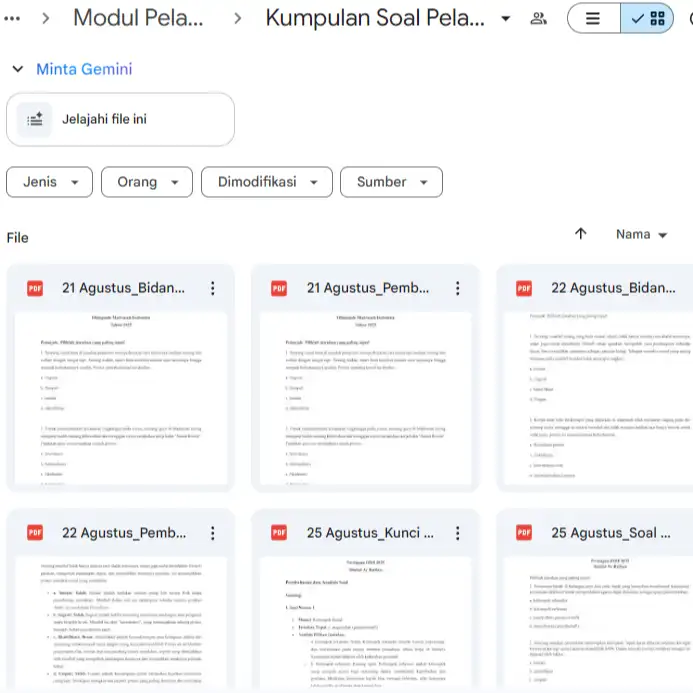The image size is (693, 693).
Task: Open more options for 21 Agustus_Bidan file
Action: click(212, 288)
